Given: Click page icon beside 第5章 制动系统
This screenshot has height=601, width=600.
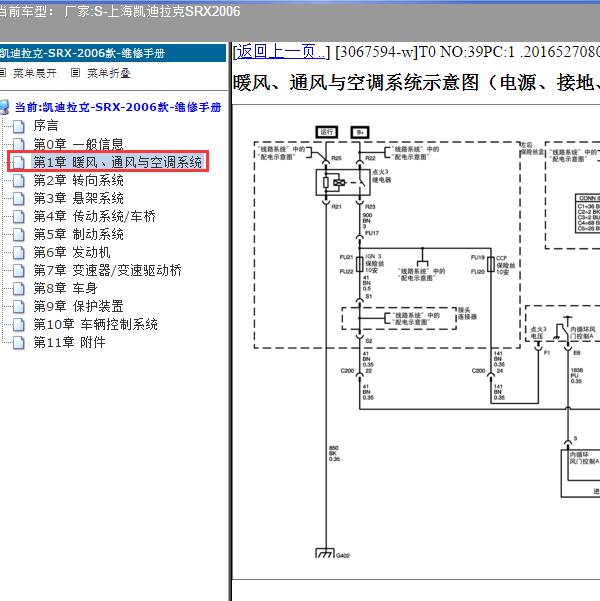Looking at the screenshot, I should 18,234.
